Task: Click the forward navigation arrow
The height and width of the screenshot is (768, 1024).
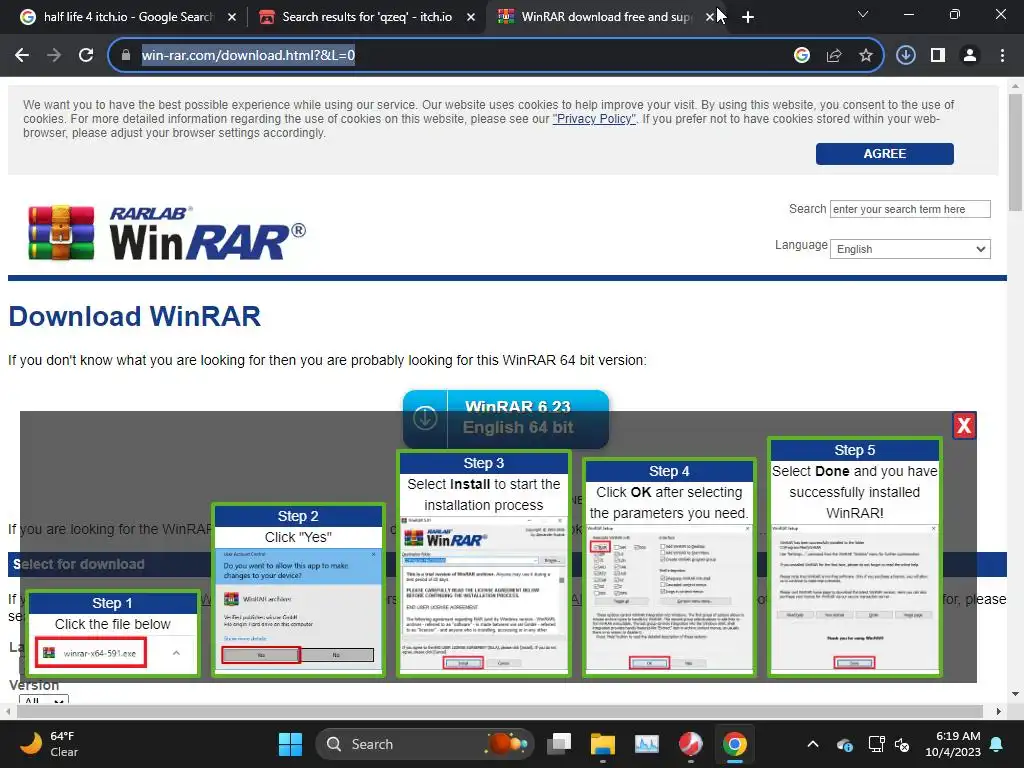Action: point(54,56)
